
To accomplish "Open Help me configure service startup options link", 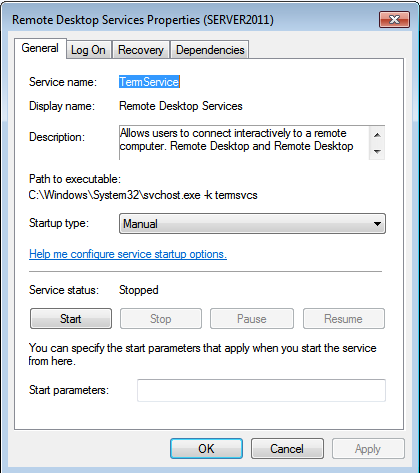I will coord(128,254).
